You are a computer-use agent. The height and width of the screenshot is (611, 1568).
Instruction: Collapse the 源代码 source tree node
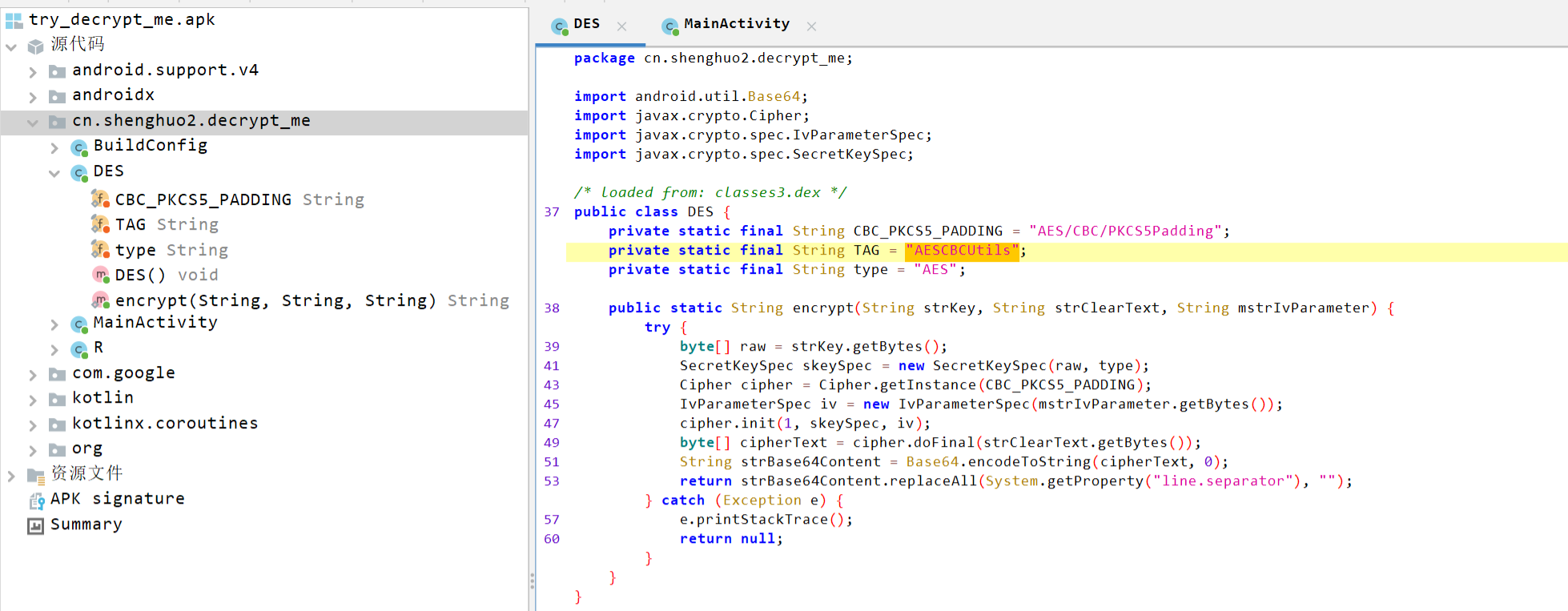11,47
